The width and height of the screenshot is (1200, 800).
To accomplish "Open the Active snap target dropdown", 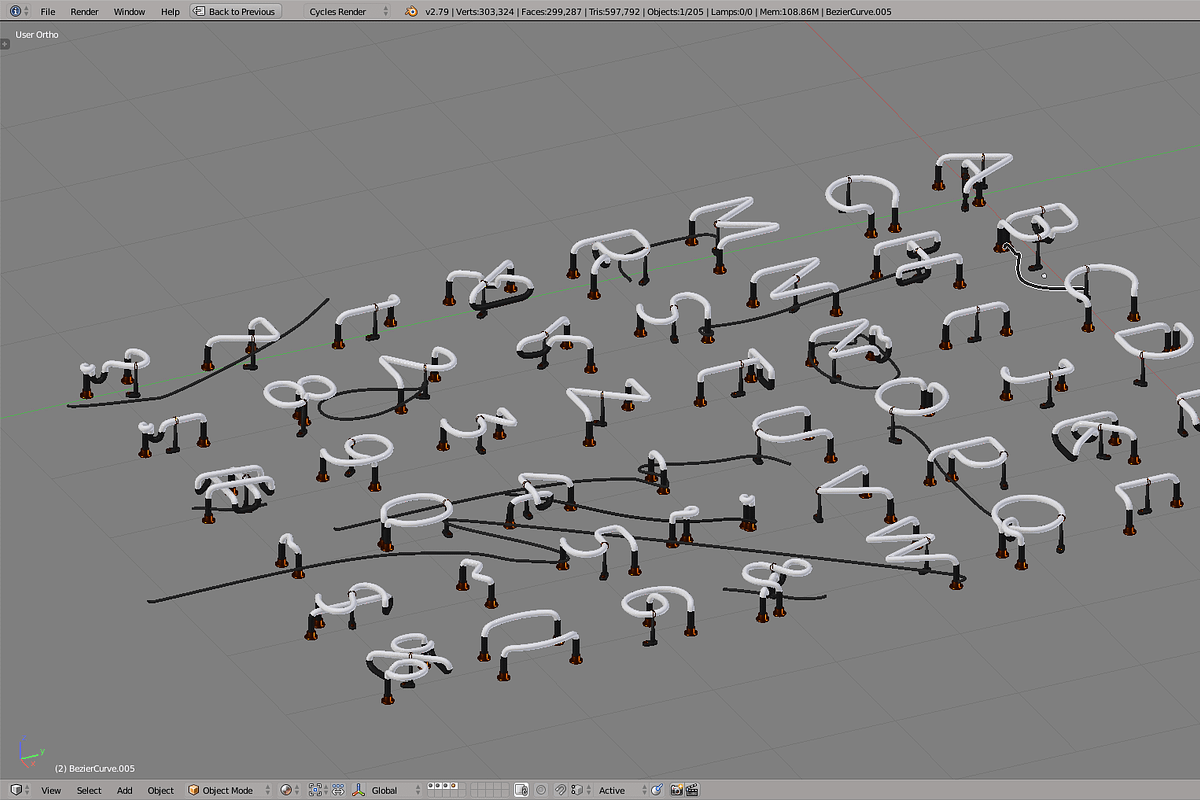I will point(620,790).
